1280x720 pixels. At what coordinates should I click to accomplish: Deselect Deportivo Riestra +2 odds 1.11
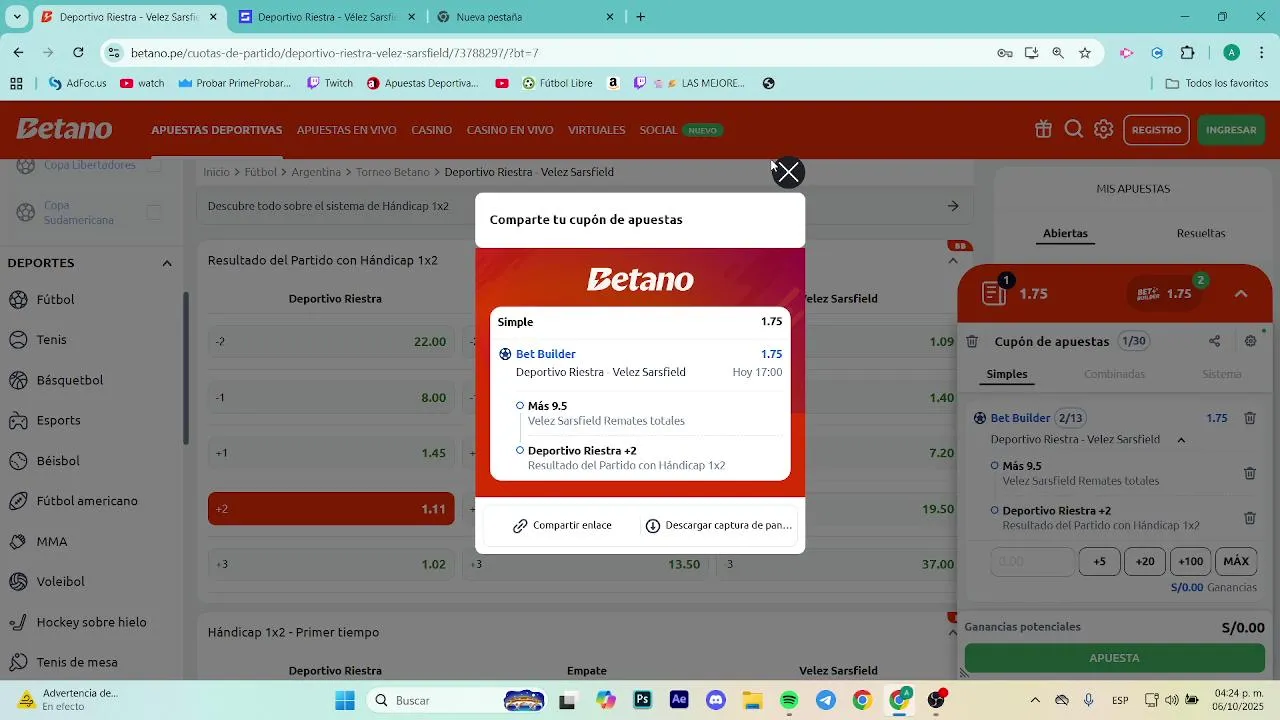pyautogui.click(x=331, y=509)
